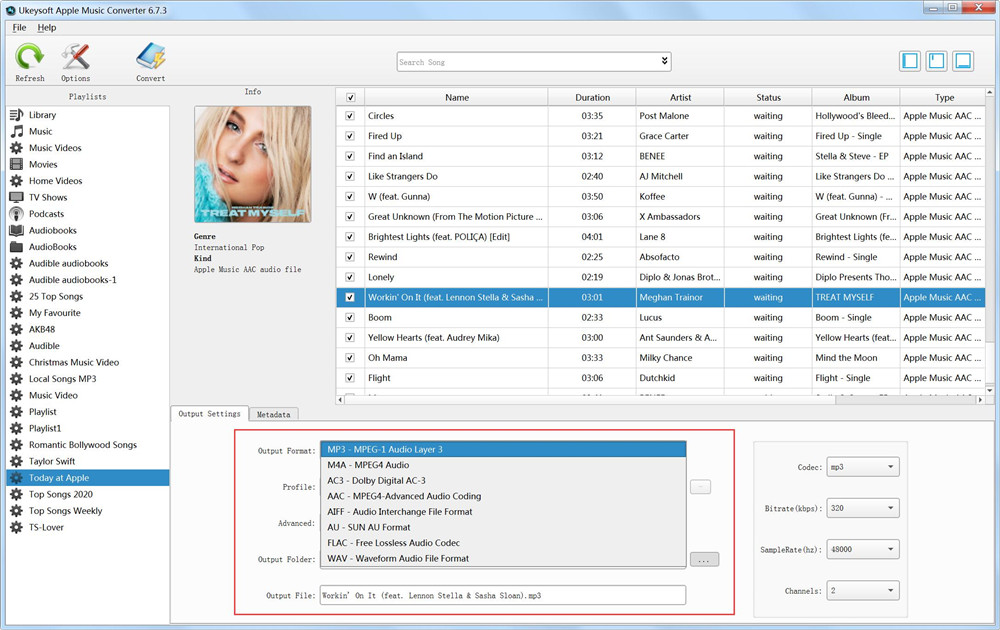Toggle checkbox for Find an Island
Viewport: 1000px width, 630px height.
pyautogui.click(x=349, y=156)
